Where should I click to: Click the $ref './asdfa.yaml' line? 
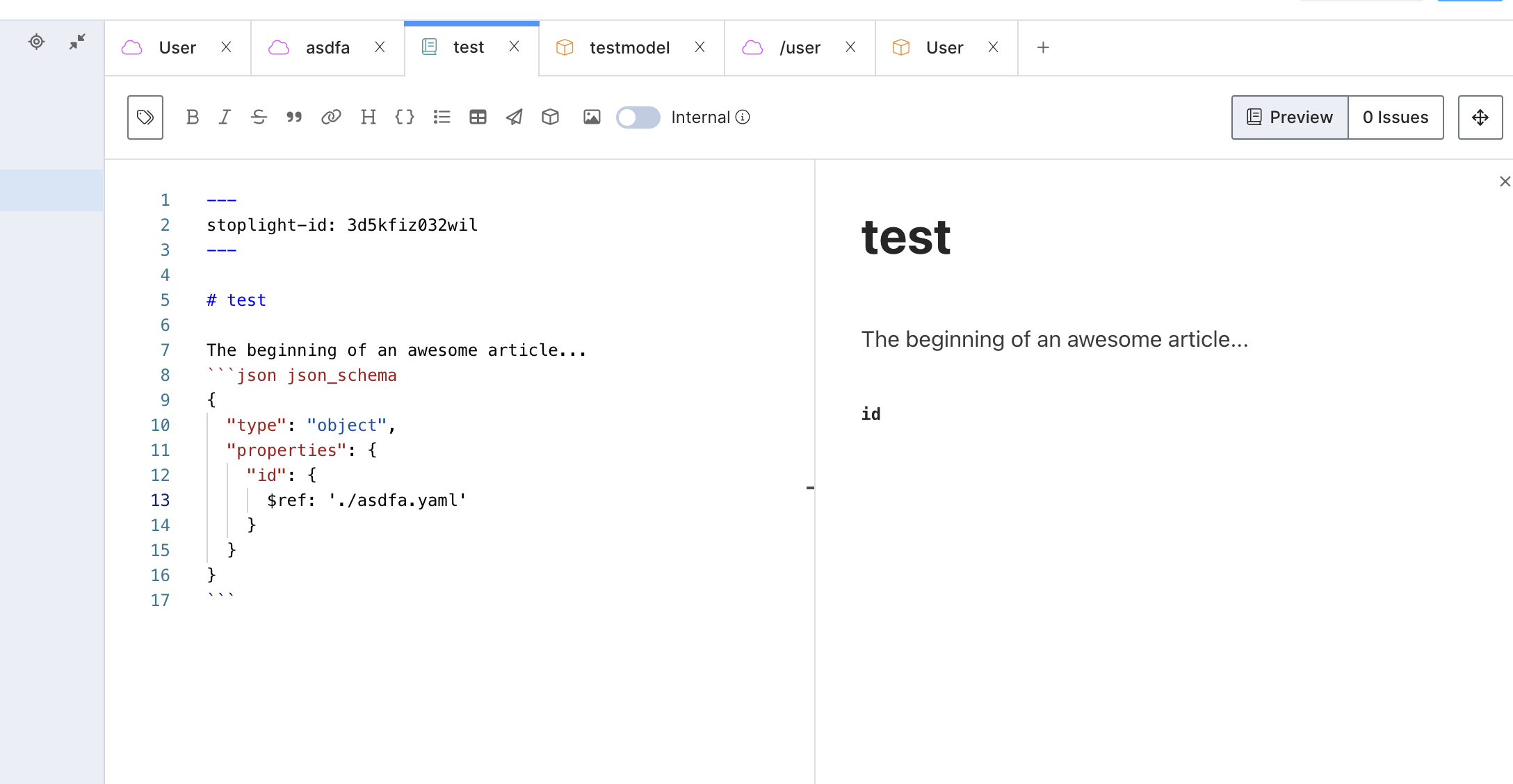coord(366,500)
